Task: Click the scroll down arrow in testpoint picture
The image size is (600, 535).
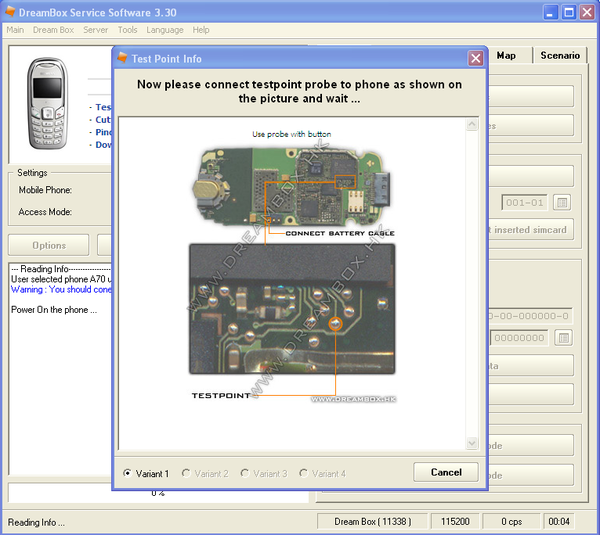Action: point(472,442)
